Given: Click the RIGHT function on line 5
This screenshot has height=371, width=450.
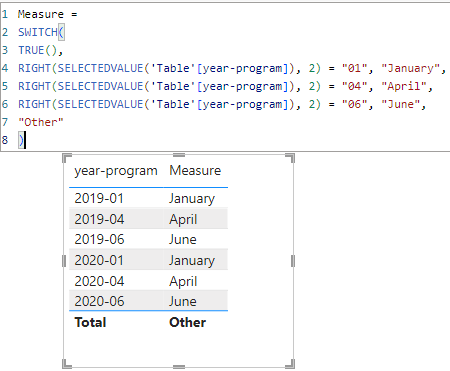Looking at the screenshot, I should click(x=34, y=86).
